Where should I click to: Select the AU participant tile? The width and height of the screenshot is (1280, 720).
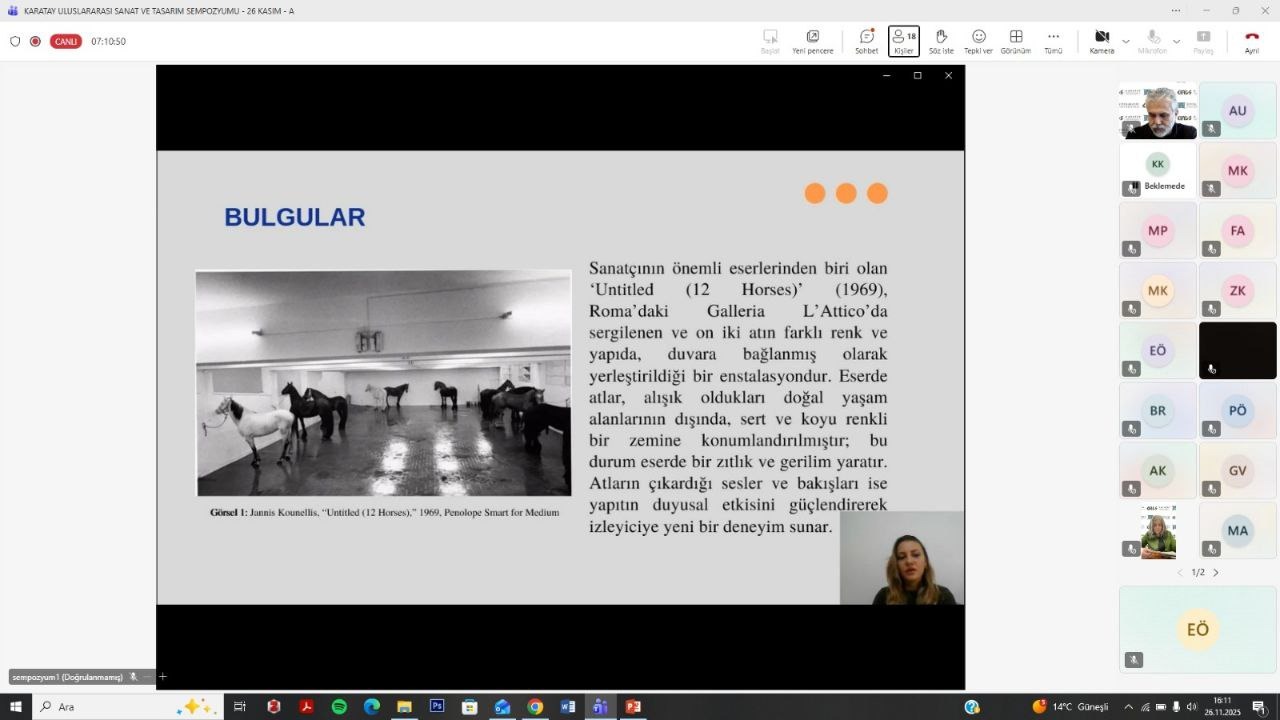[x=1237, y=110]
